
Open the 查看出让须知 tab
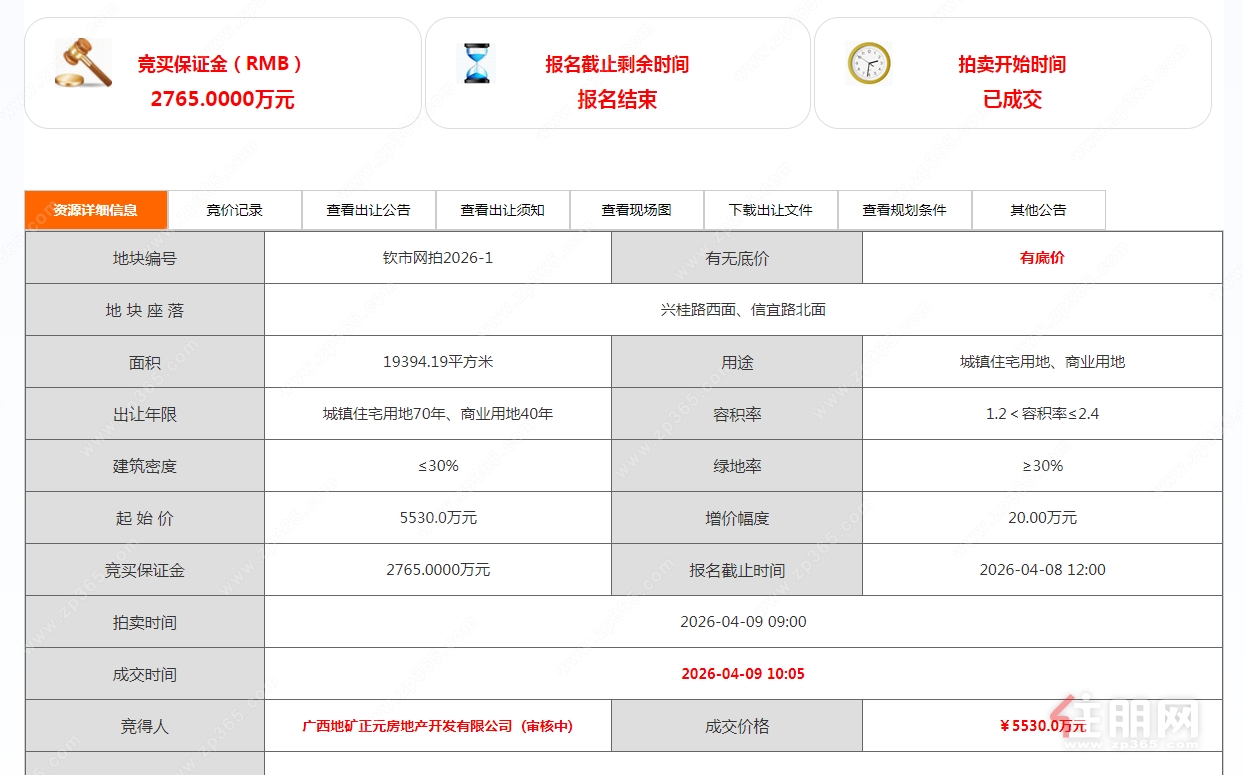(x=503, y=210)
